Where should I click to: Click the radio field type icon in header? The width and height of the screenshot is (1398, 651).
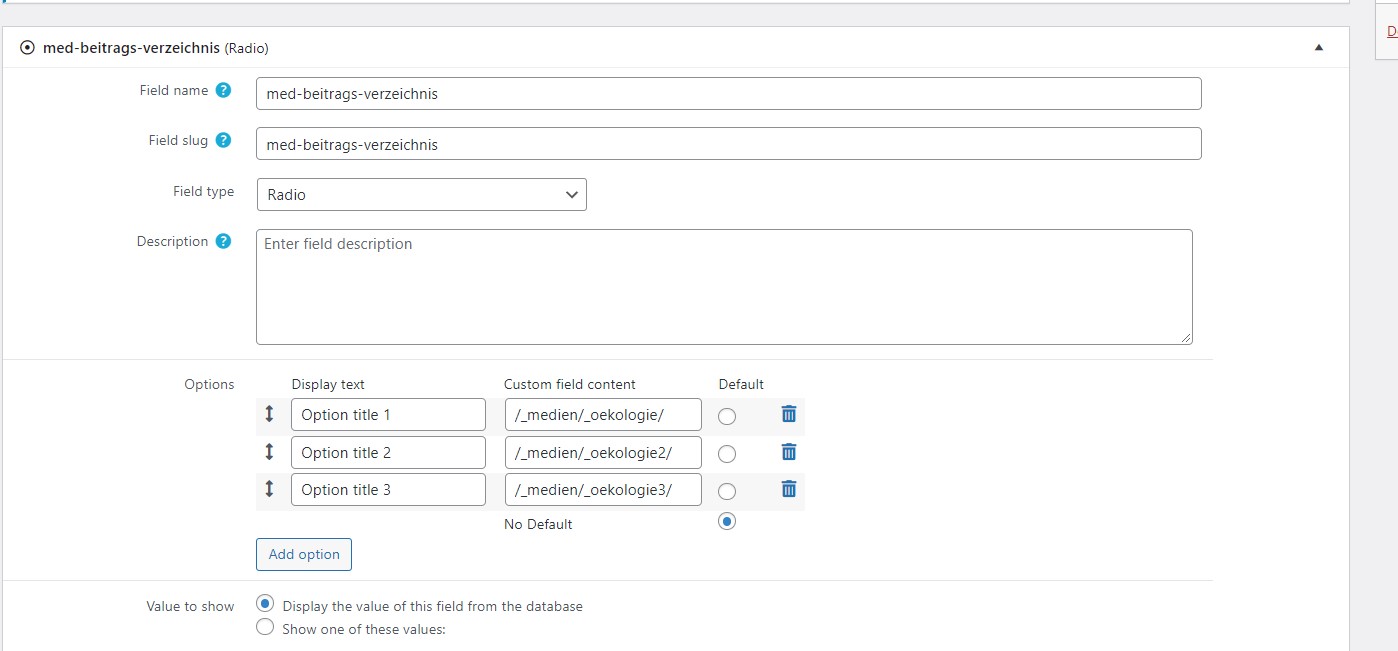click(x=27, y=47)
